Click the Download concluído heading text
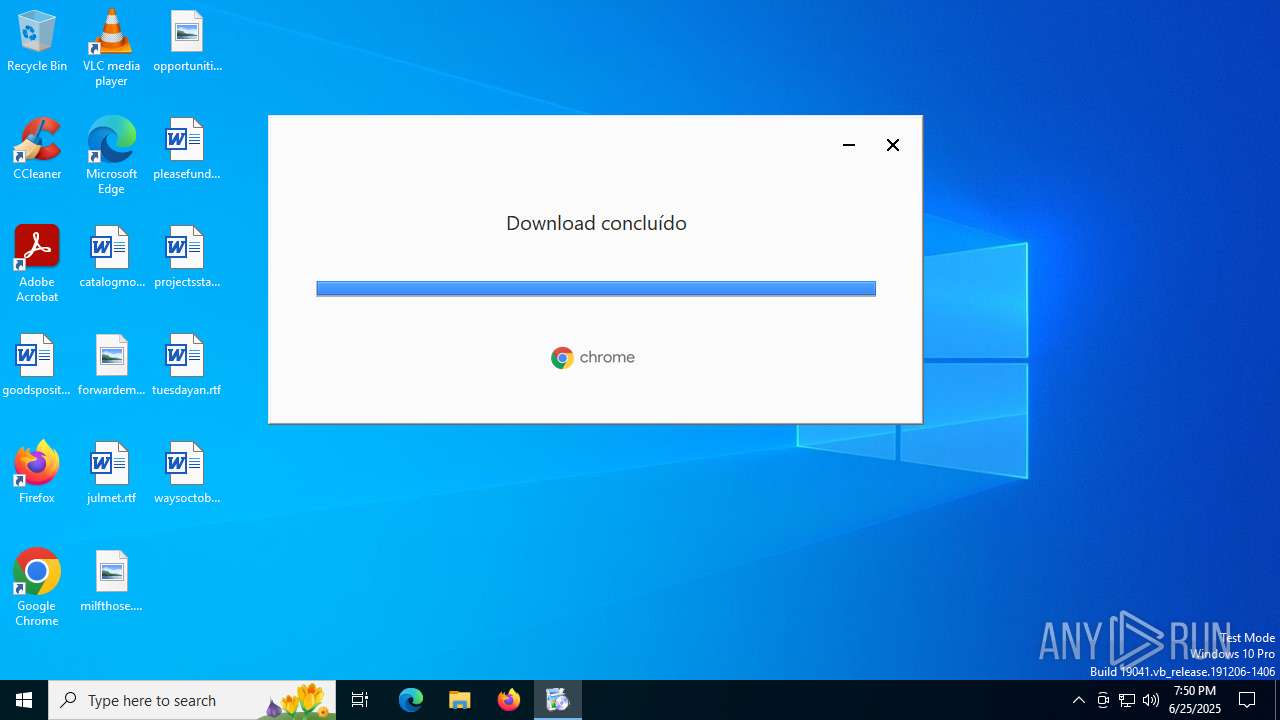This screenshot has width=1280, height=720. 596,223
